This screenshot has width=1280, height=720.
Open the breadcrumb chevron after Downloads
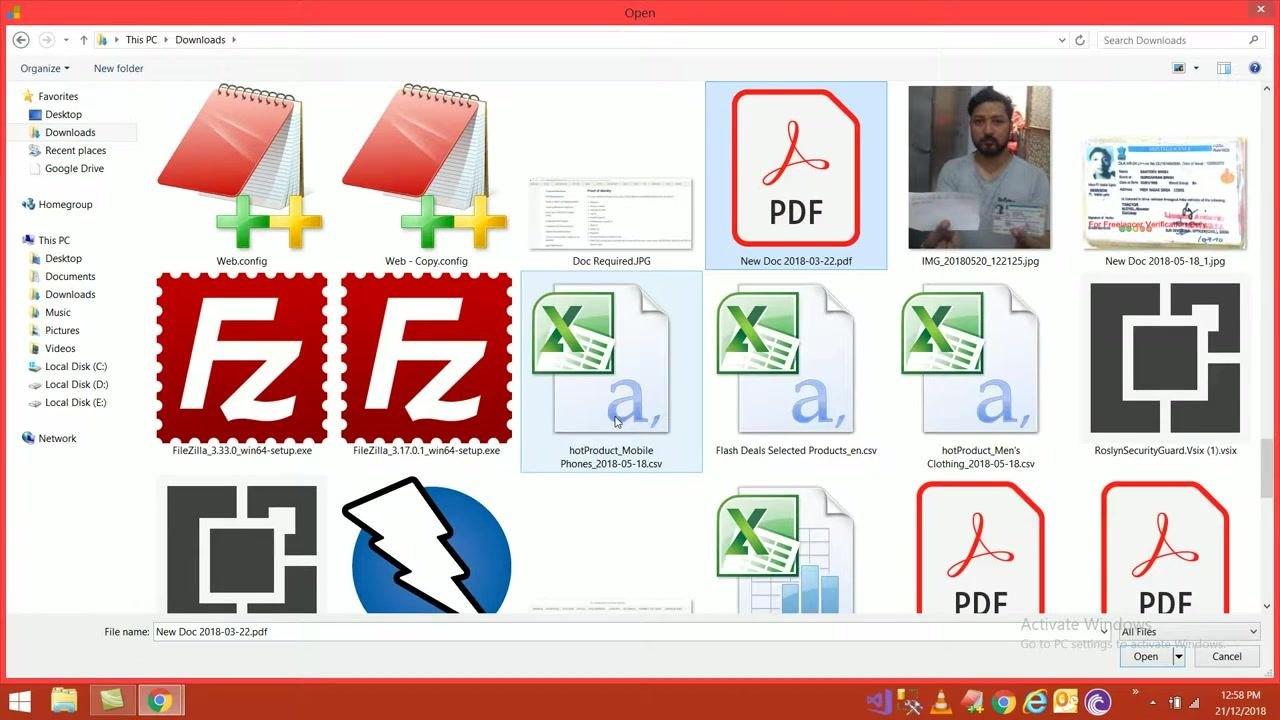[234, 40]
